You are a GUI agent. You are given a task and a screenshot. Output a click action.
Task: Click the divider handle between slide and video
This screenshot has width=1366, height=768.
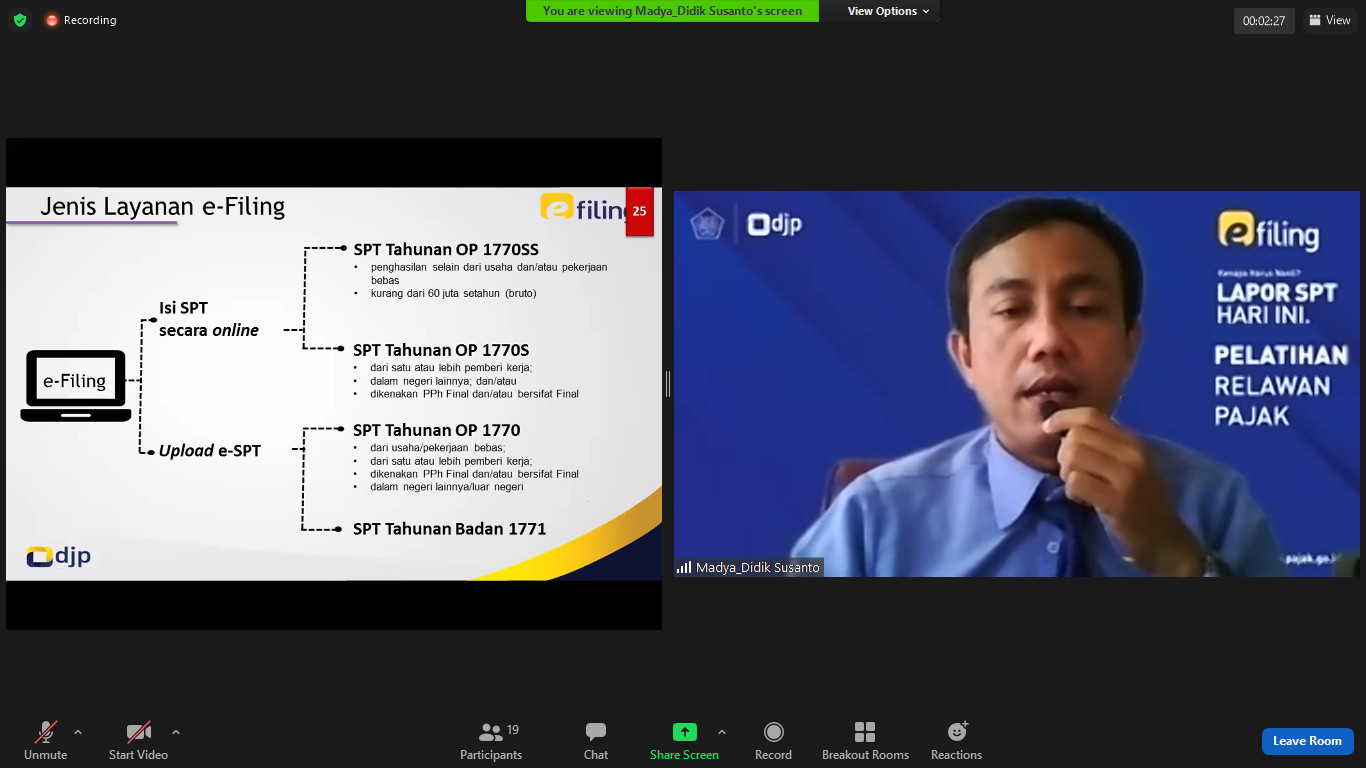(x=668, y=383)
